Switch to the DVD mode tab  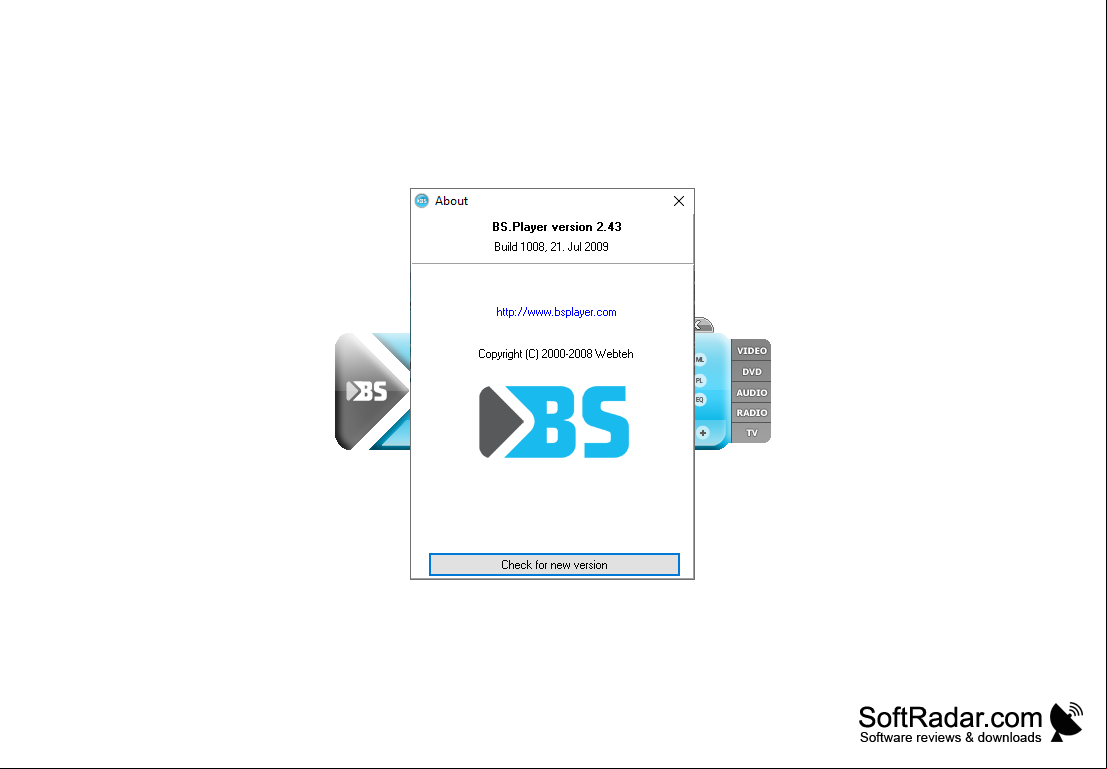[x=751, y=371]
